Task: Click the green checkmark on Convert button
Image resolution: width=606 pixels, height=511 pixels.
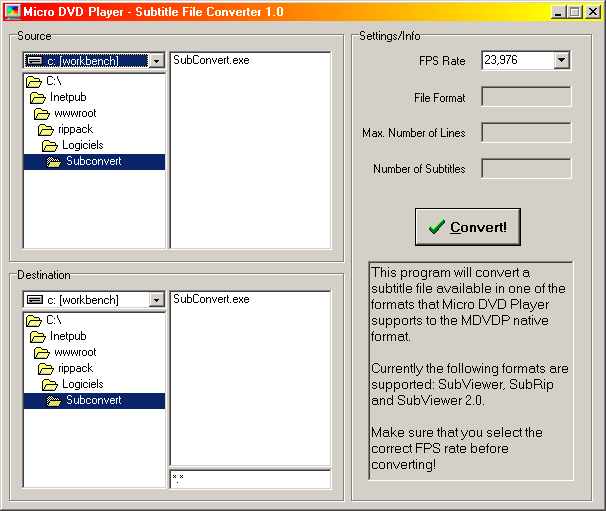Action: (x=437, y=227)
